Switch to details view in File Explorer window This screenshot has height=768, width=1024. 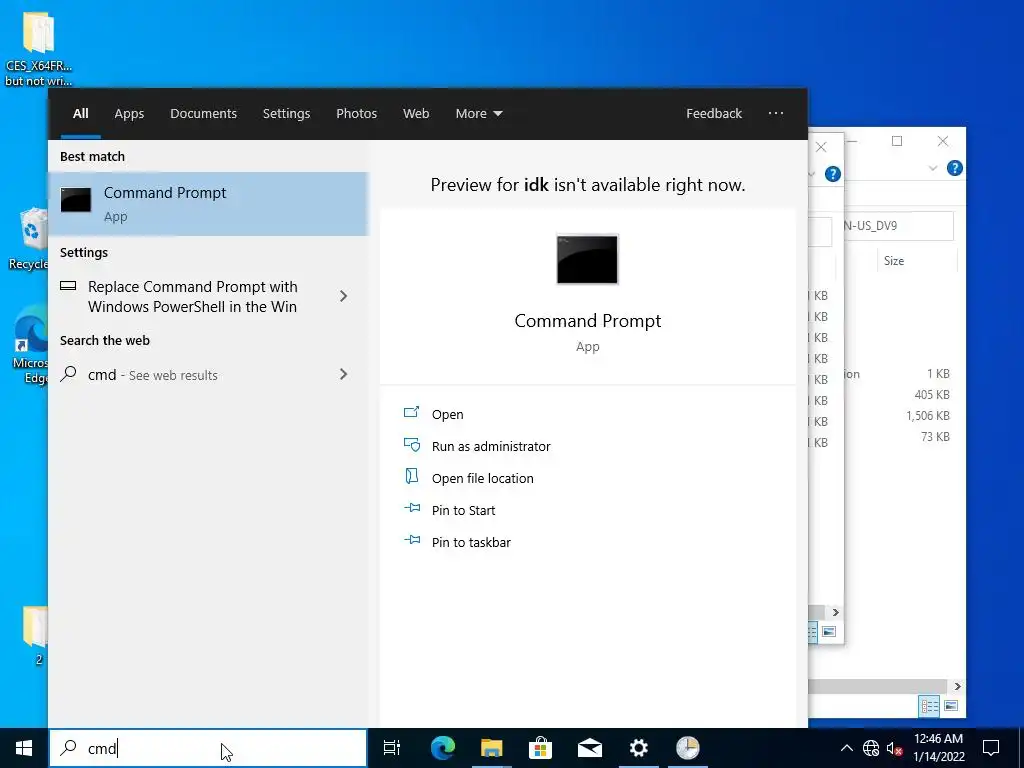[929, 705]
